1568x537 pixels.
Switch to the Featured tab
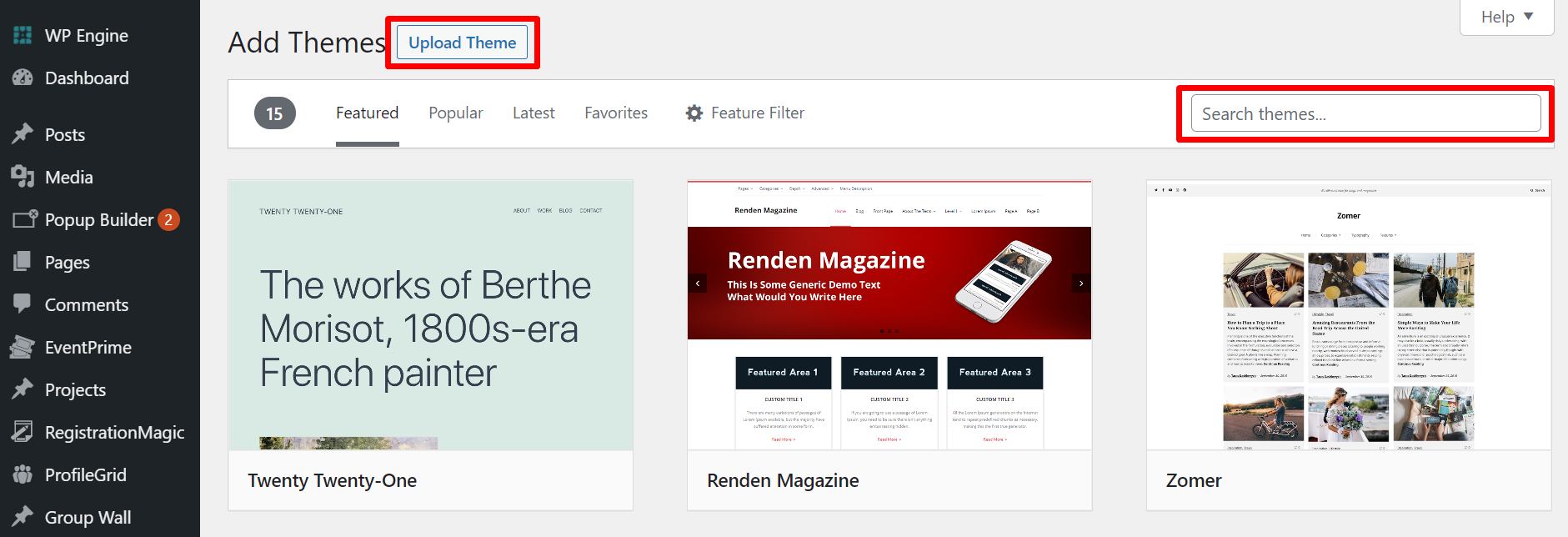point(367,113)
